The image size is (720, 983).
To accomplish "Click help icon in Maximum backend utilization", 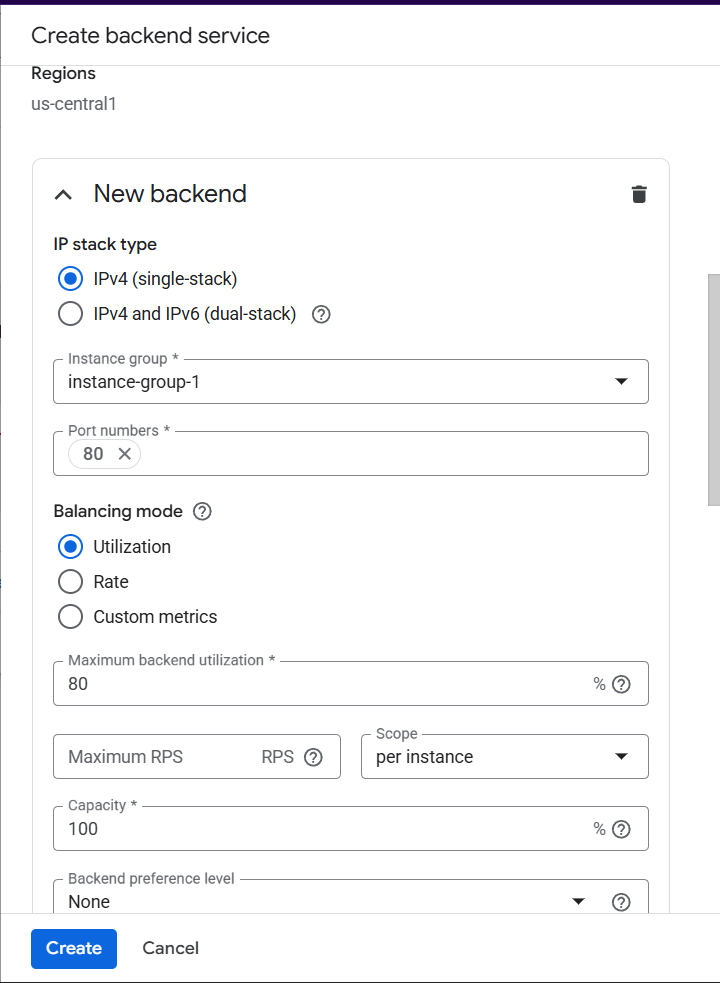I will click(x=621, y=684).
